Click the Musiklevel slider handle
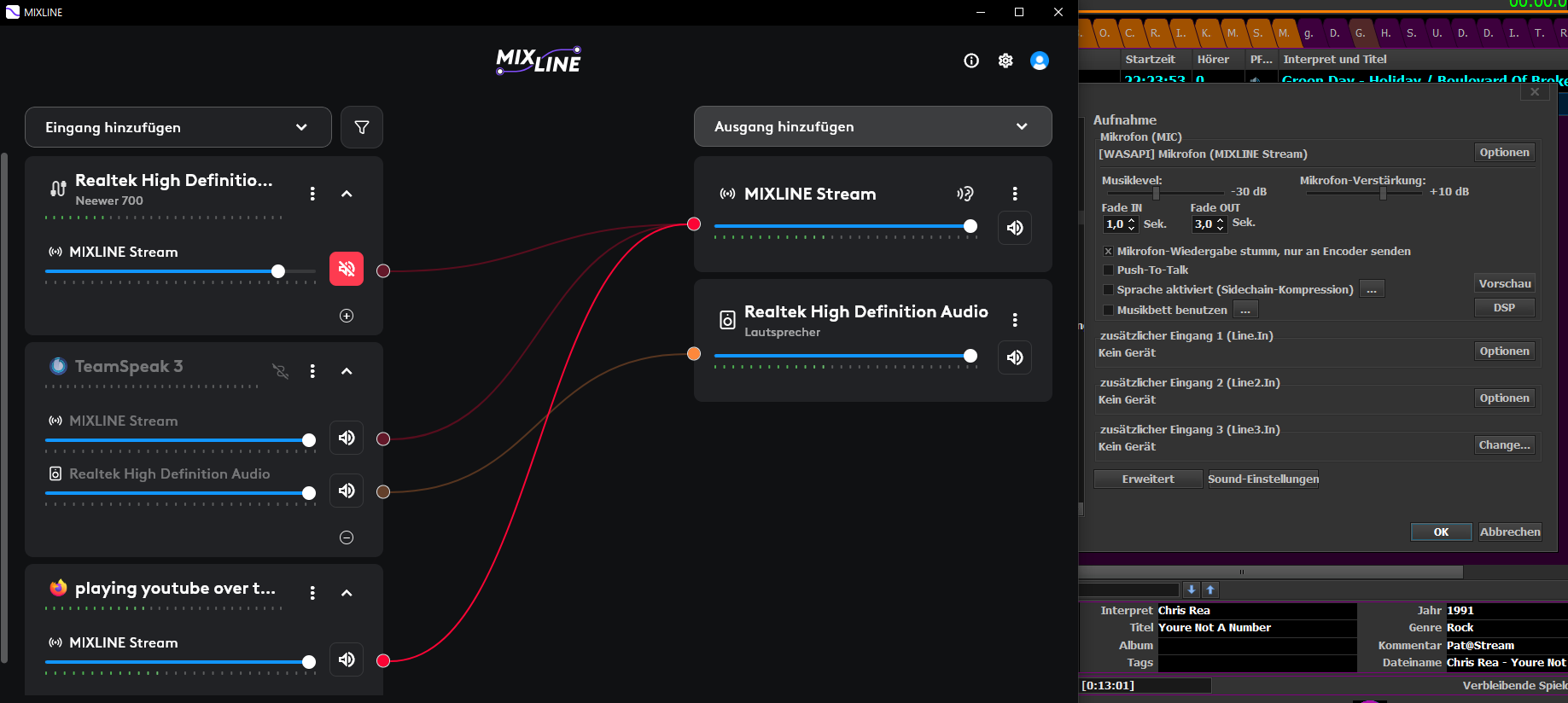 coord(1157,194)
